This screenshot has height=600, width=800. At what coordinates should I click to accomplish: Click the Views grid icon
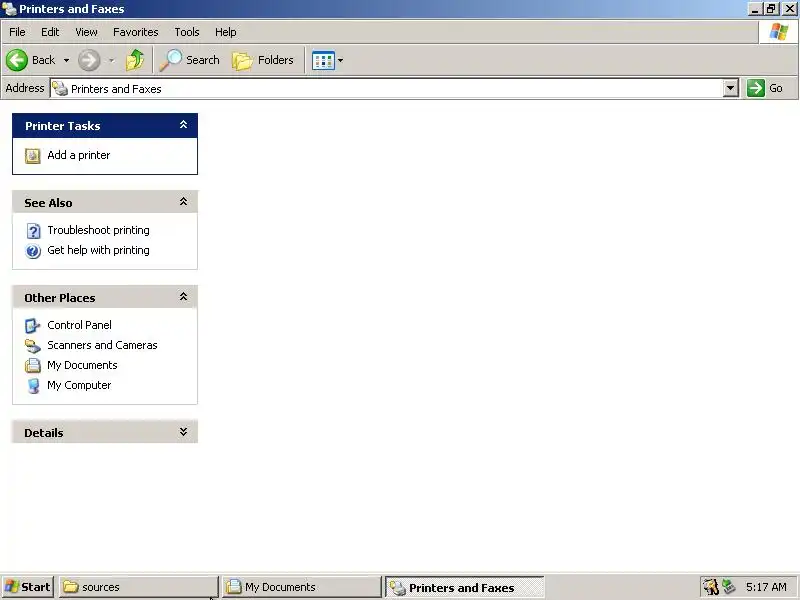click(x=323, y=61)
